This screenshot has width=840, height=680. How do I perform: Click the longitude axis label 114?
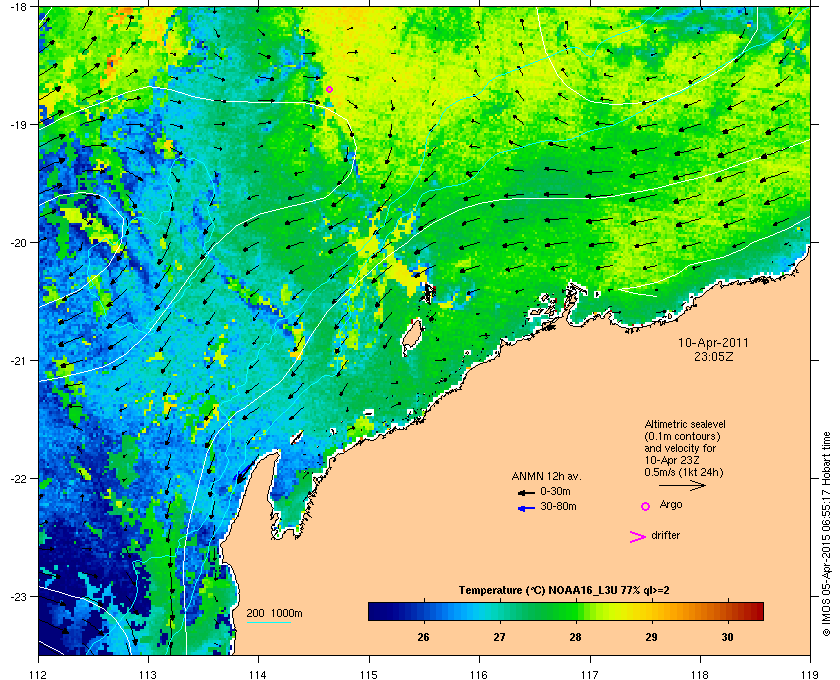pyautogui.click(x=258, y=674)
